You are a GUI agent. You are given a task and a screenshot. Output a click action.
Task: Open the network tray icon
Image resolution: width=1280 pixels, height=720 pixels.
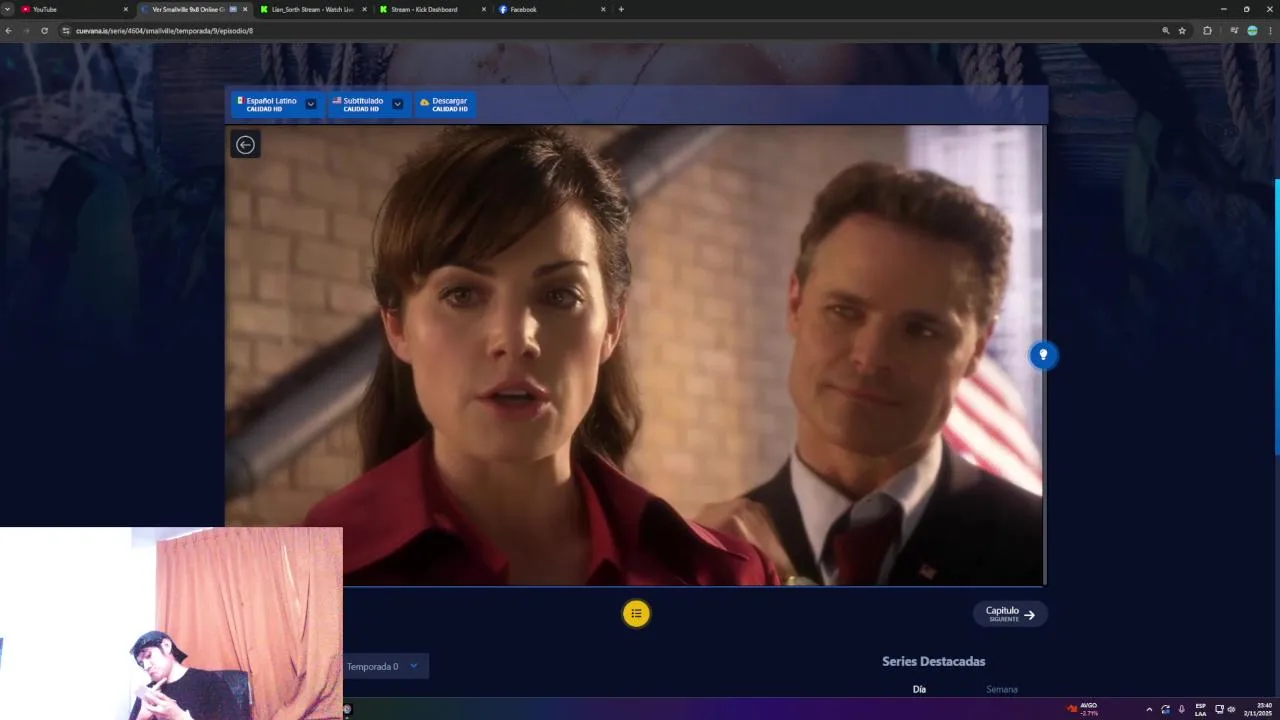(x=1219, y=709)
